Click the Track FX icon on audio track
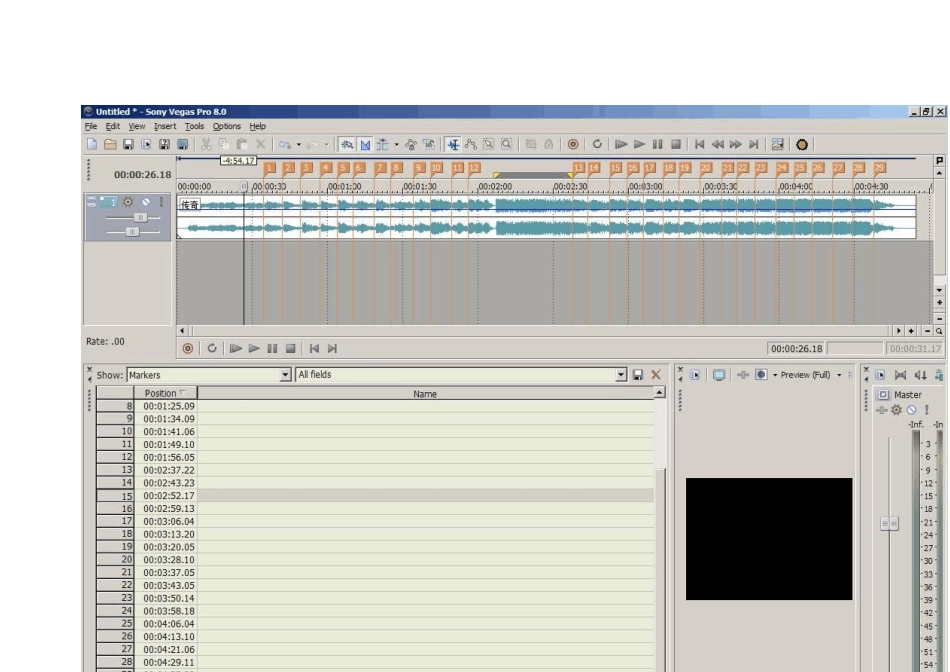 coord(128,202)
